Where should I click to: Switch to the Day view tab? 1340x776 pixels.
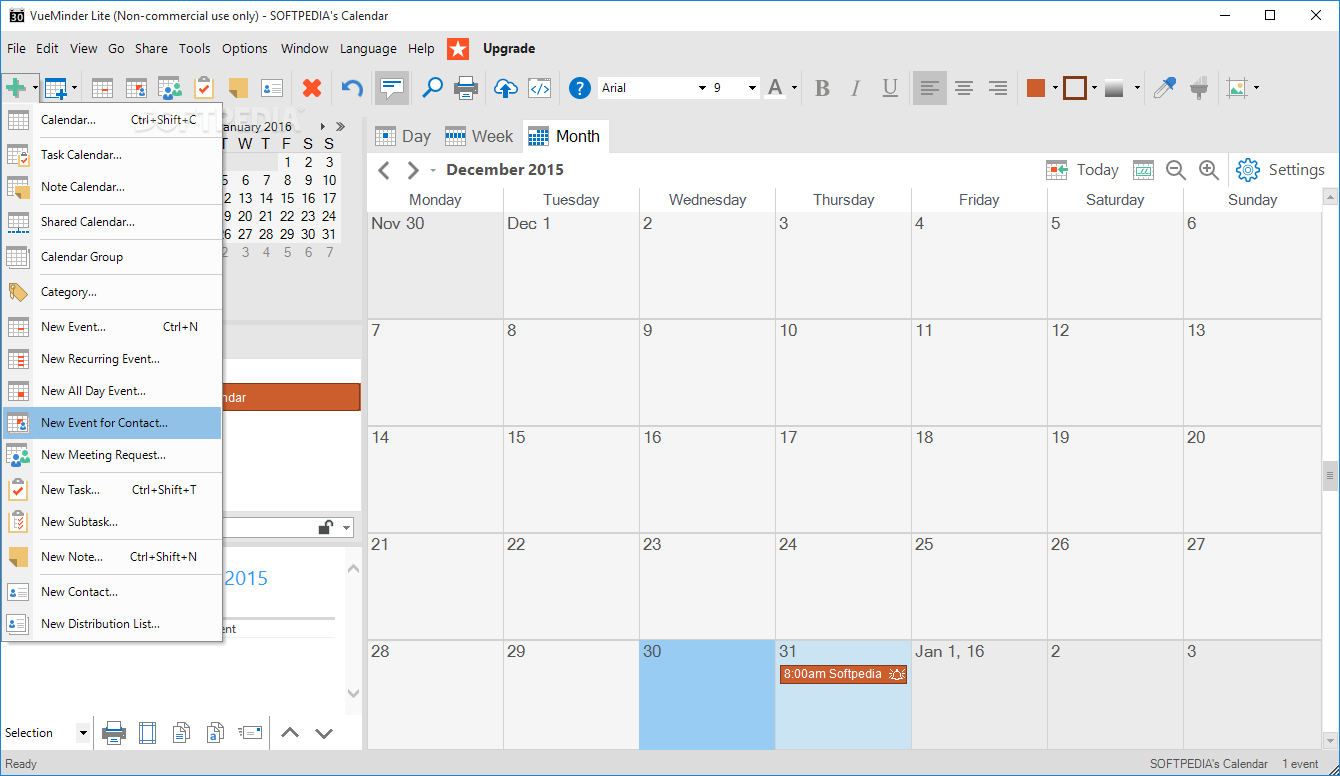click(x=402, y=136)
